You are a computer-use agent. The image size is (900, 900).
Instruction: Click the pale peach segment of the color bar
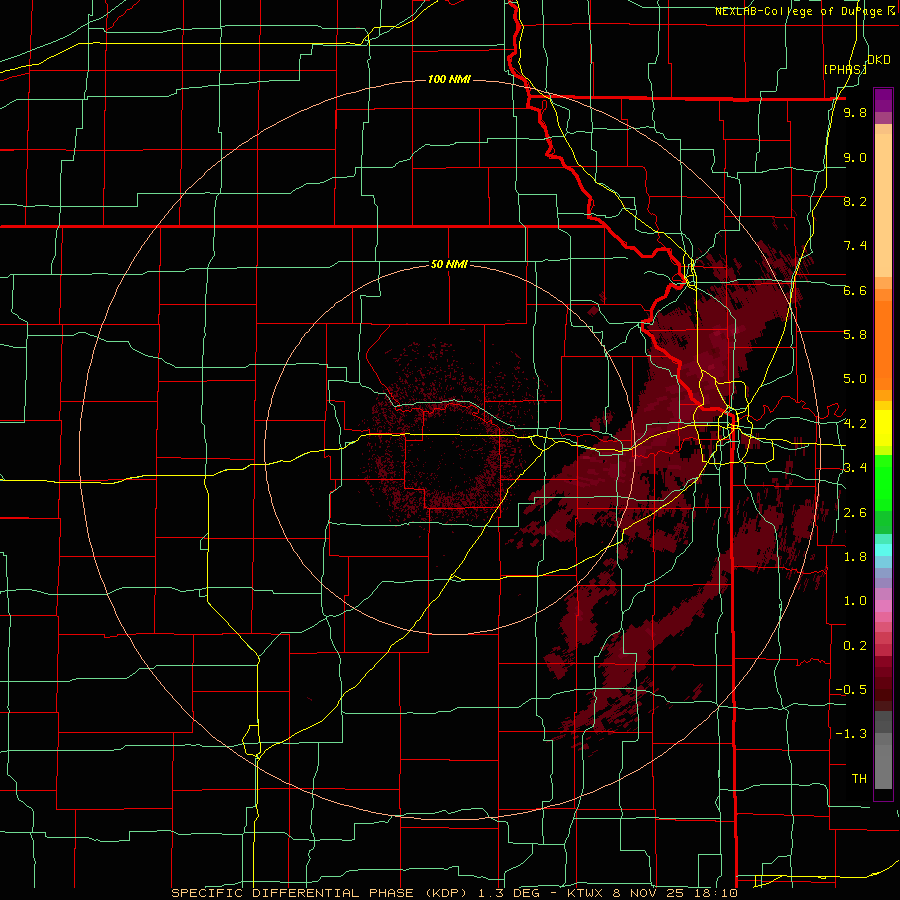pos(883,205)
